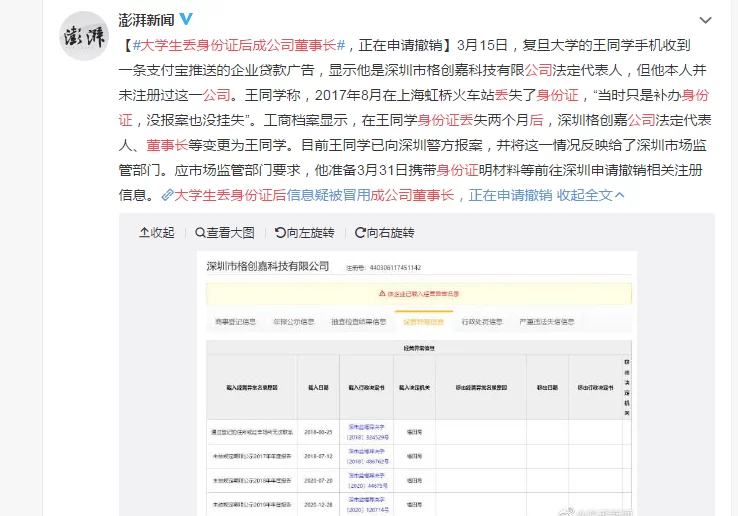Screen dimensions: 738x516
Task: Click the 深圳市格创嘉科技有限公司 title in image
Action: (x=267, y=267)
